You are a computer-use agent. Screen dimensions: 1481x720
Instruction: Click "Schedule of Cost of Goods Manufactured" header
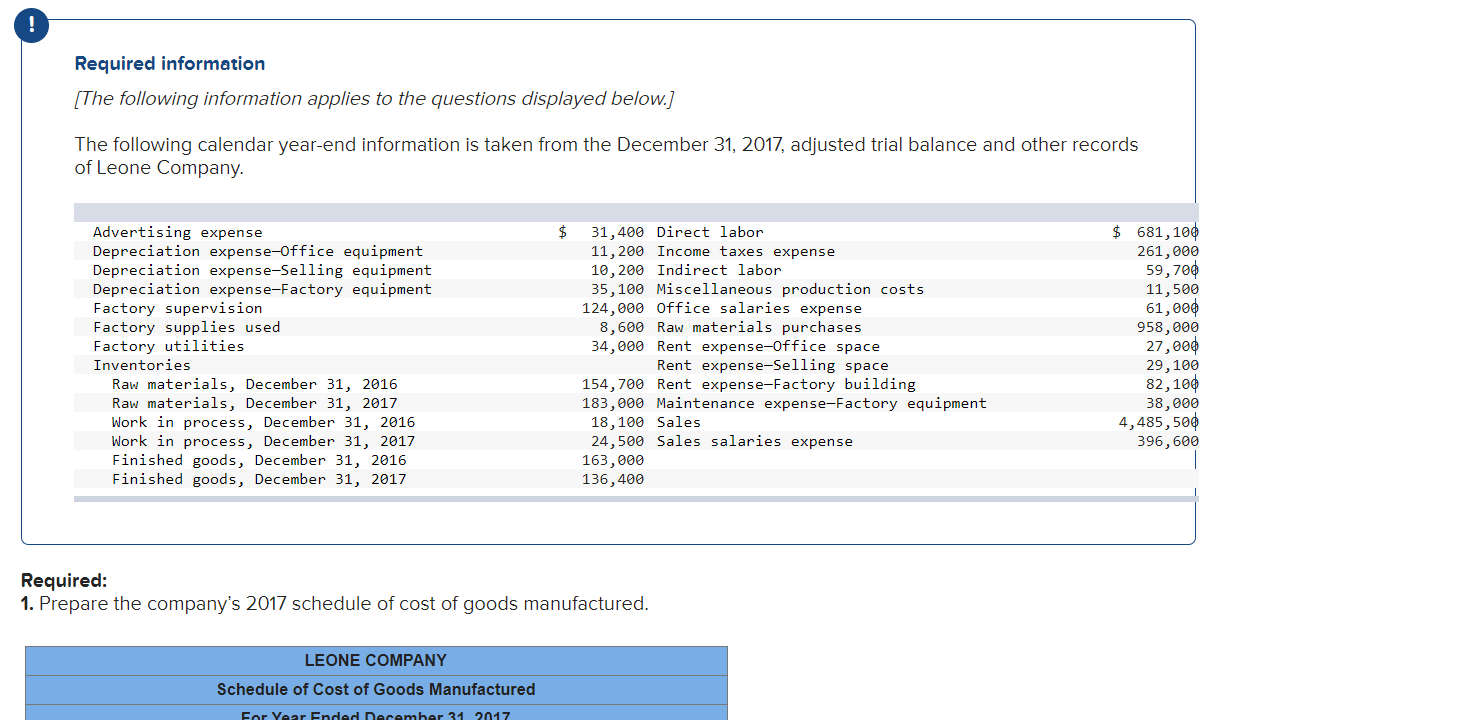click(x=376, y=689)
